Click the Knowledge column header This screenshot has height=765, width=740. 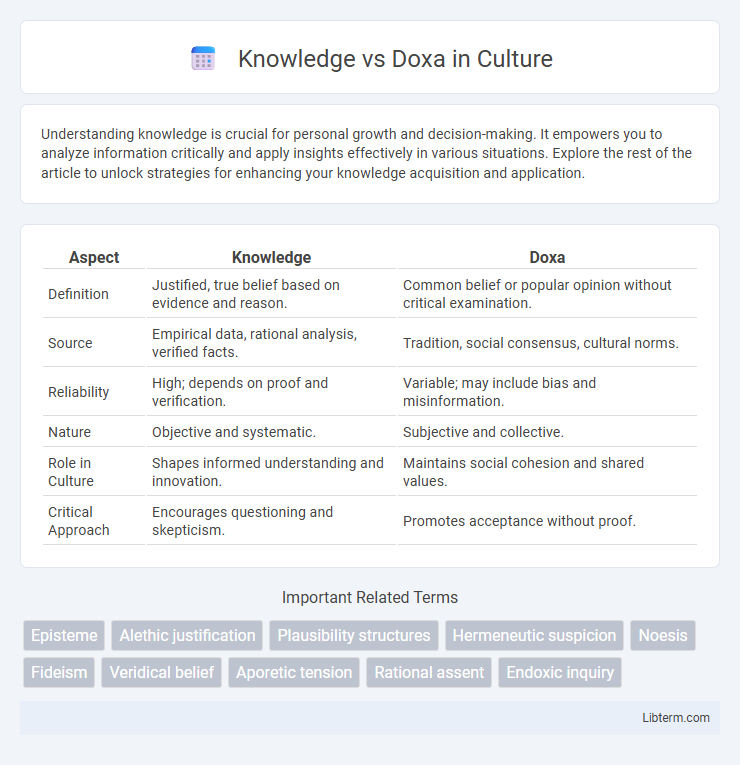point(271,257)
